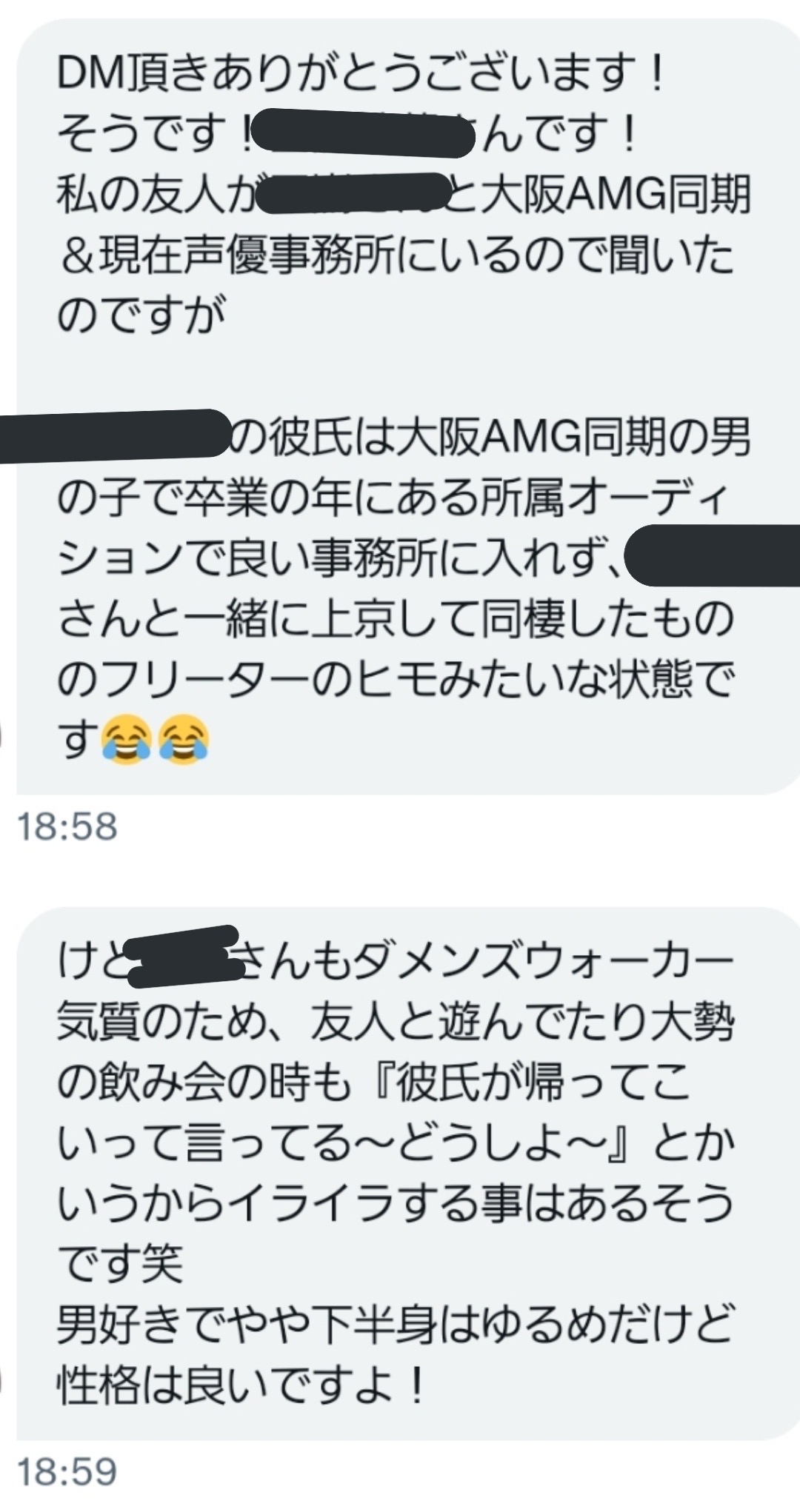Click the black redaction before の彼氏は大阪AMG

(x=115, y=436)
